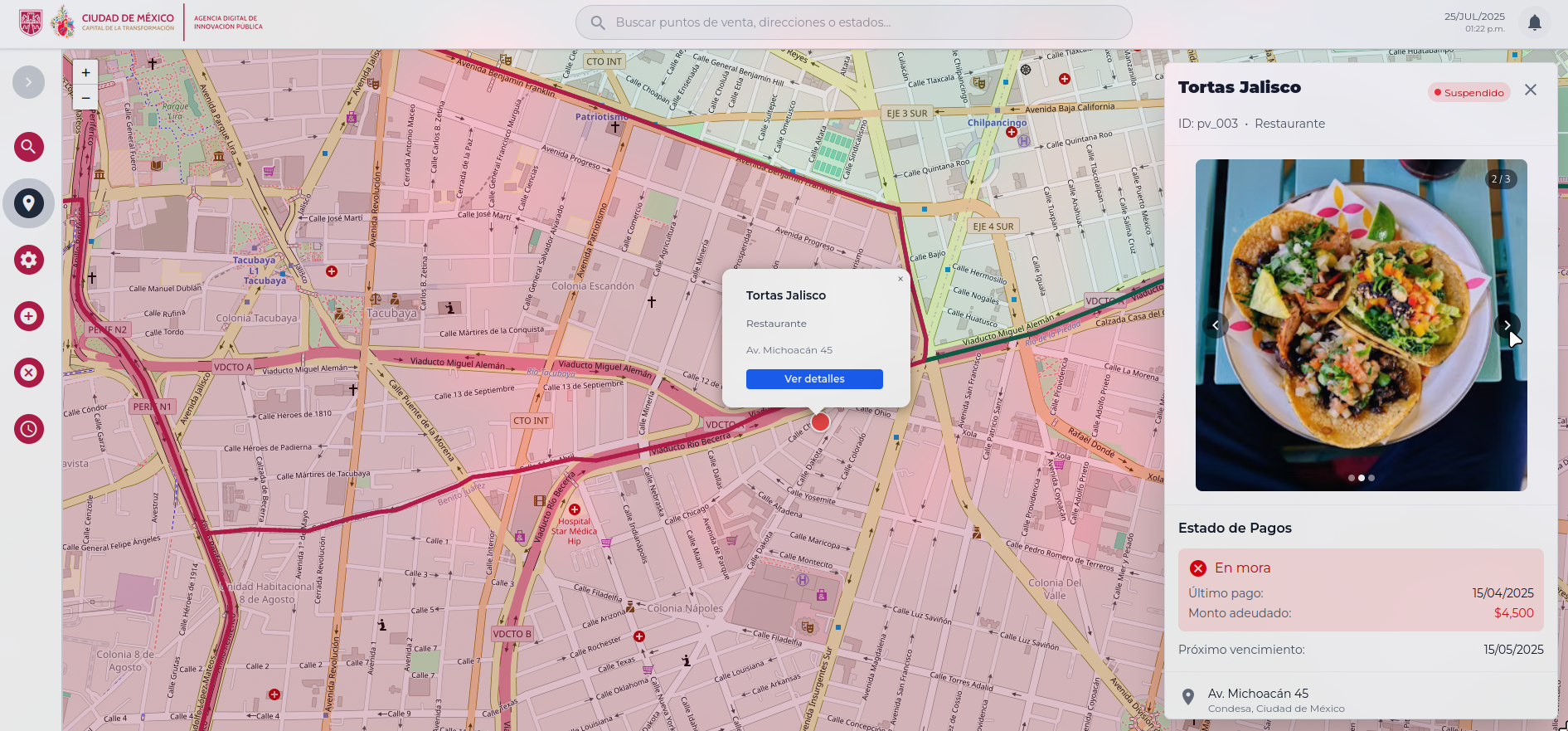Select the map location pin sidebar icon
Screen dimensions: 1568x731
coord(28,203)
